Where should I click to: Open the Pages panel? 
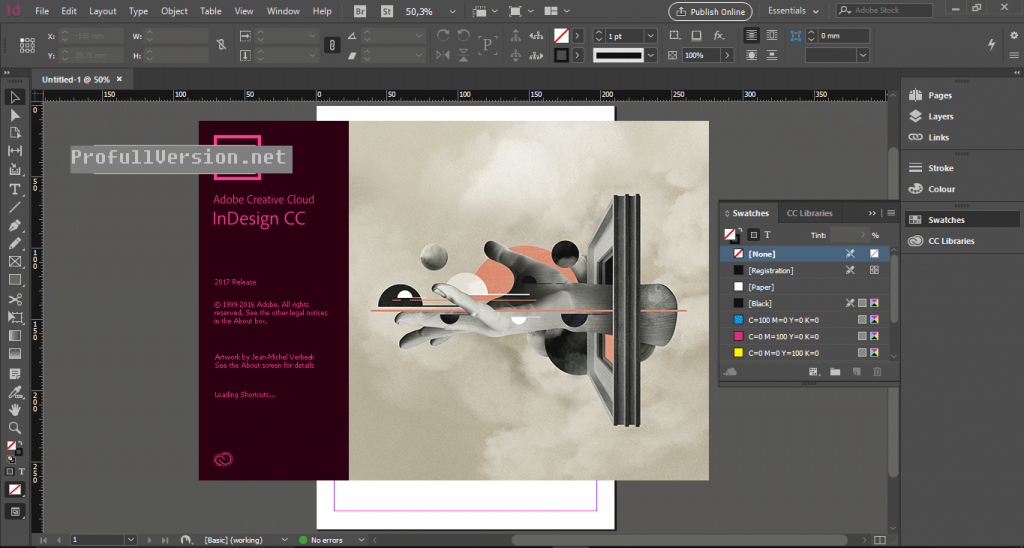coord(931,95)
